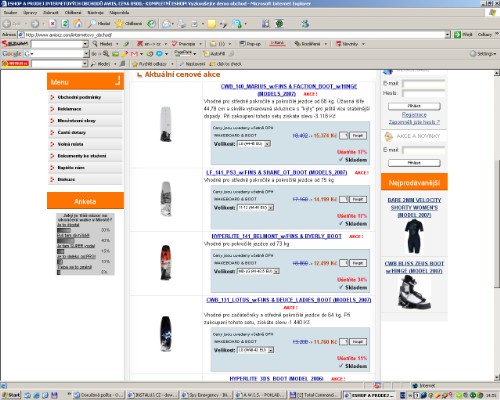Expand the address bar dropdown arrow
The image size is (500, 400).
(x=447, y=34)
